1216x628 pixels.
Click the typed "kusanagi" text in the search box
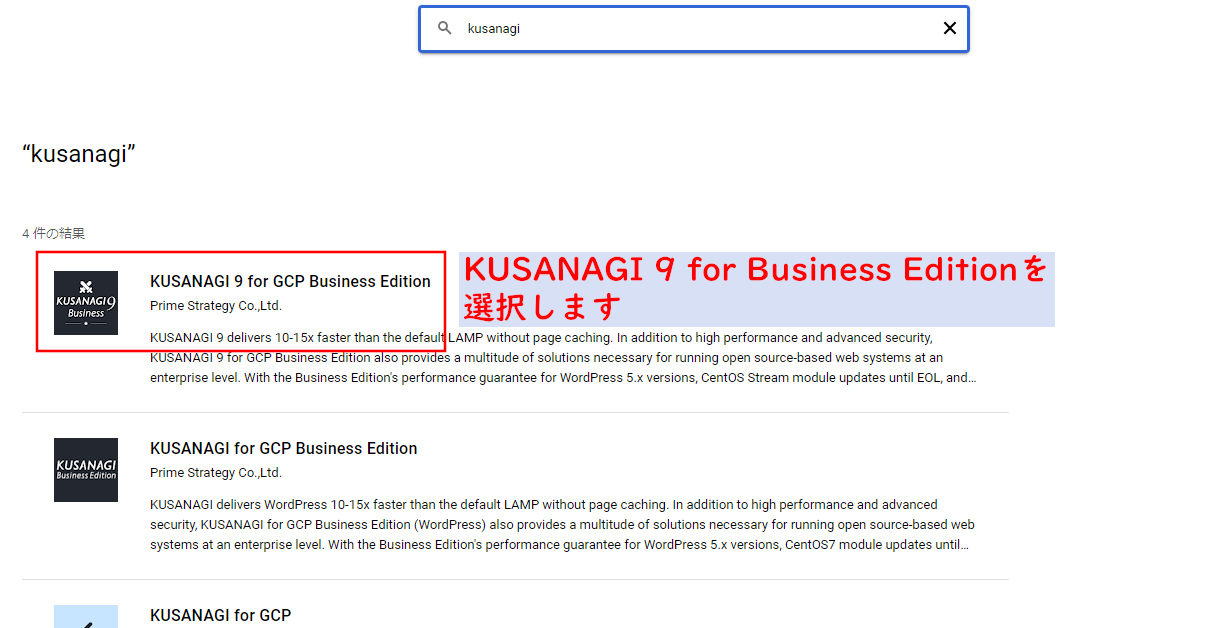pos(493,29)
